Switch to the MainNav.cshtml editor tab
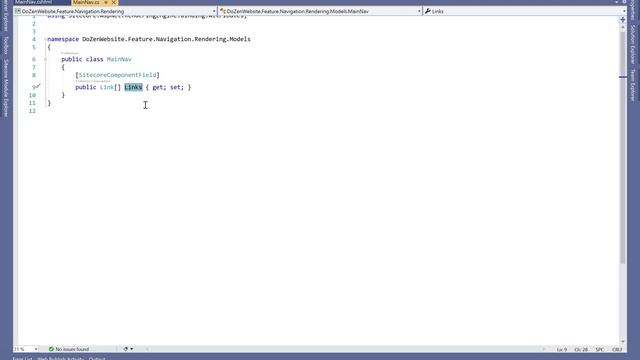The image size is (640, 360). [x=33, y=2]
